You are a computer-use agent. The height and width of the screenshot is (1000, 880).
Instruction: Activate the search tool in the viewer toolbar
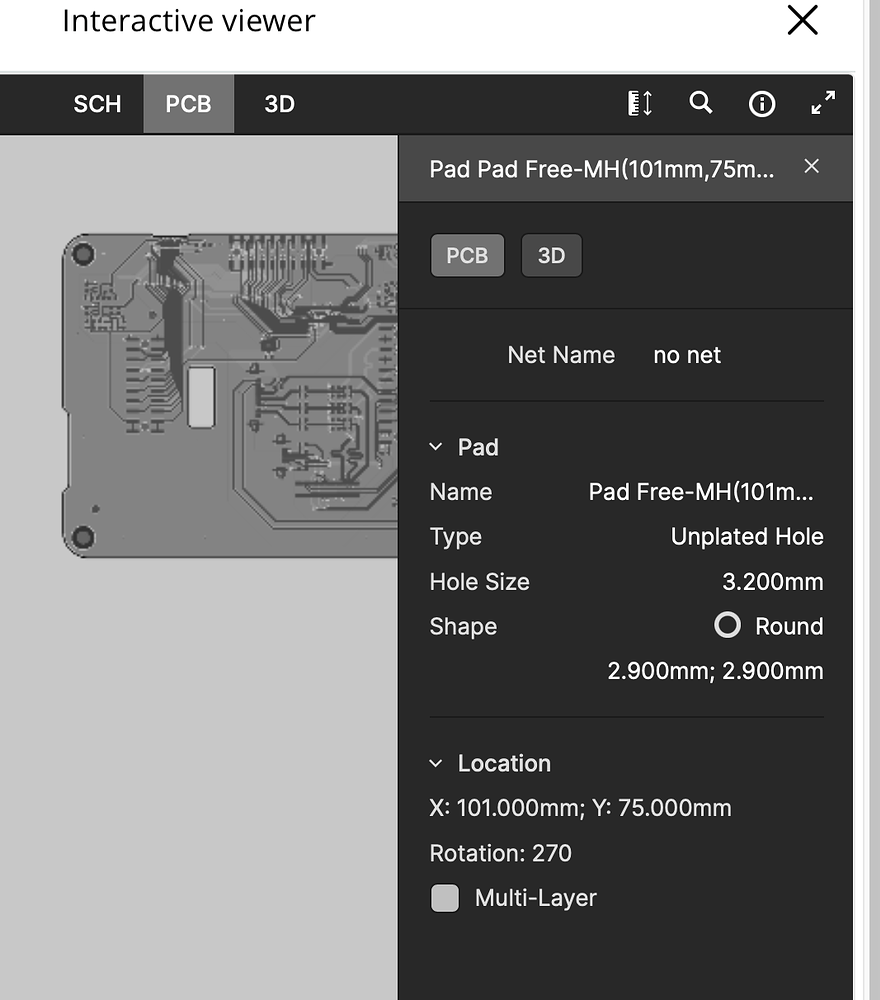point(701,103)
